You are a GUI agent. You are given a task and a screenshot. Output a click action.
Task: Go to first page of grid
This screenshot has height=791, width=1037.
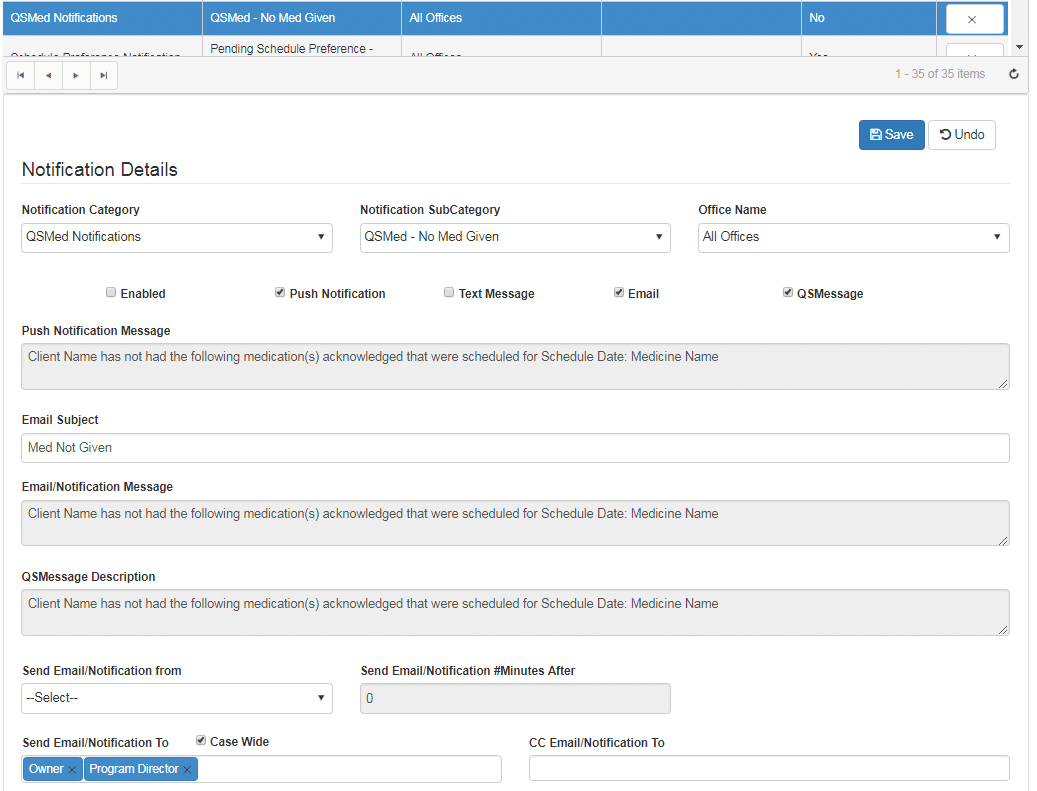[20, 75]
